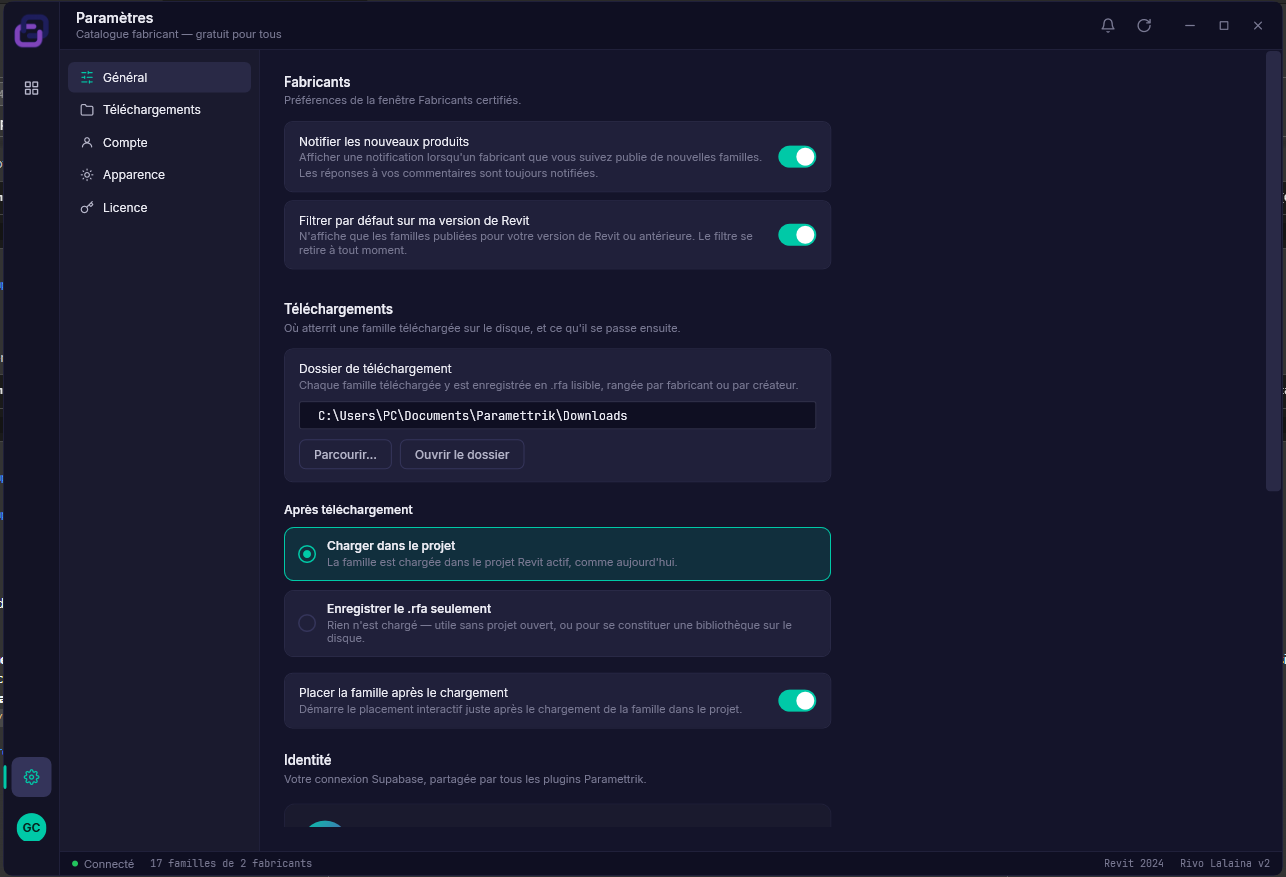Click Ouvrir le dossier button
This screenshot has height=877, width=1286.
(462, 455)
